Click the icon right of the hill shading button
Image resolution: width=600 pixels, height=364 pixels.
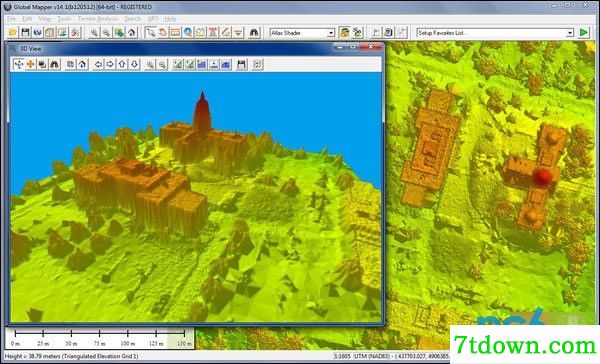pos(357,33)
